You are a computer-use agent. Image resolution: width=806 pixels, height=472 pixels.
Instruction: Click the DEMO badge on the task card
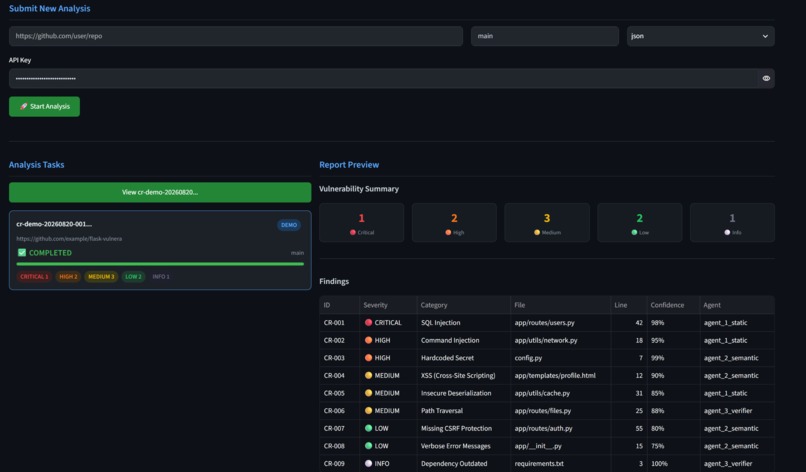click(x=289, y=225)
